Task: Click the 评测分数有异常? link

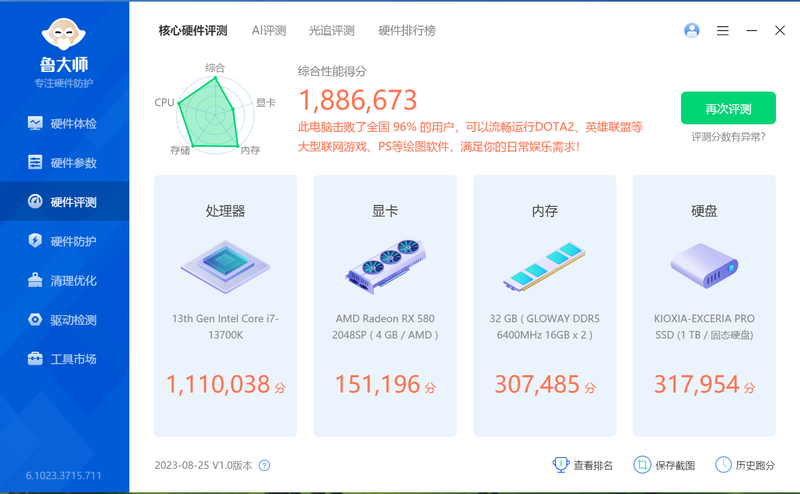Action: pos(728,137)
